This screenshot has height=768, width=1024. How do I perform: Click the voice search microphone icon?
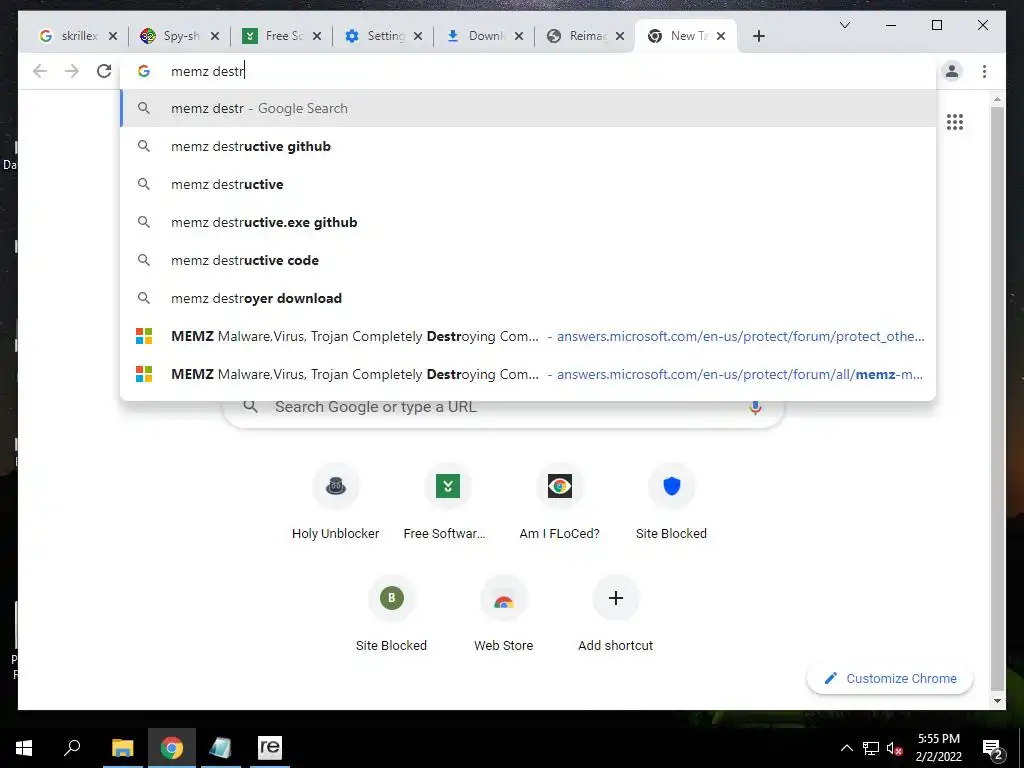coord(755,407)
